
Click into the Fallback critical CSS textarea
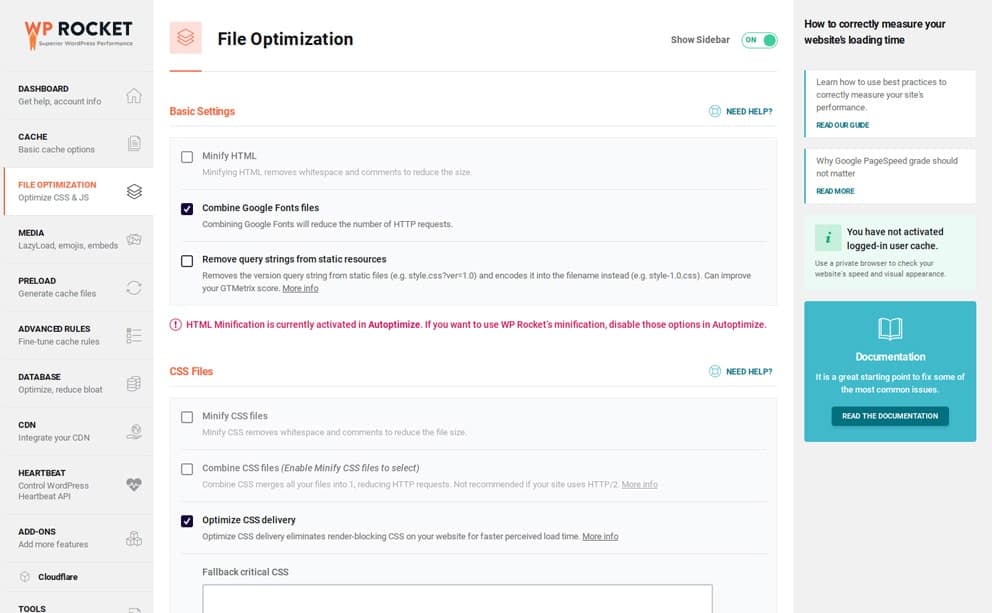[457, 598]
